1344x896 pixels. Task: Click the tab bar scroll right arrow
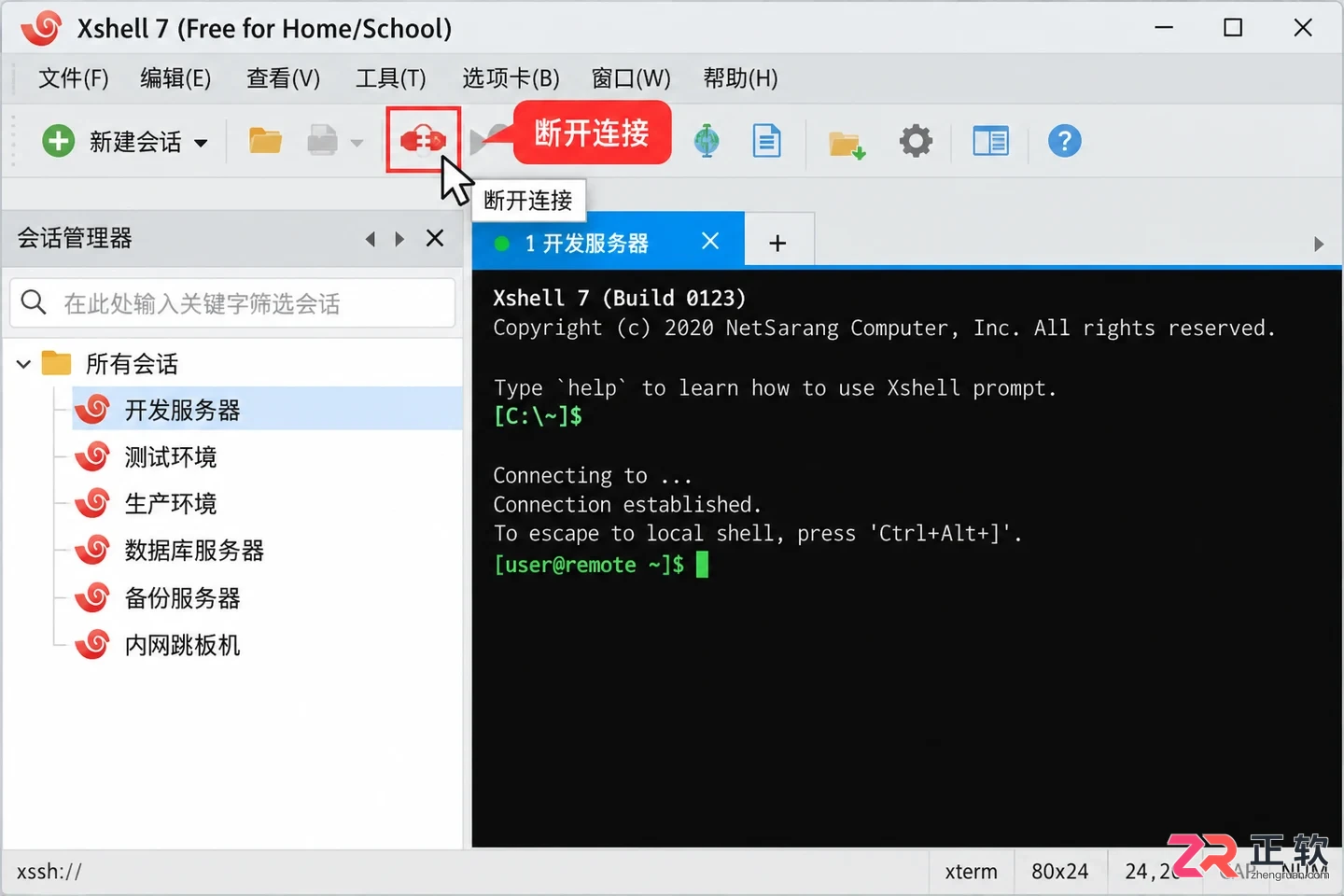coord(1319,245)
